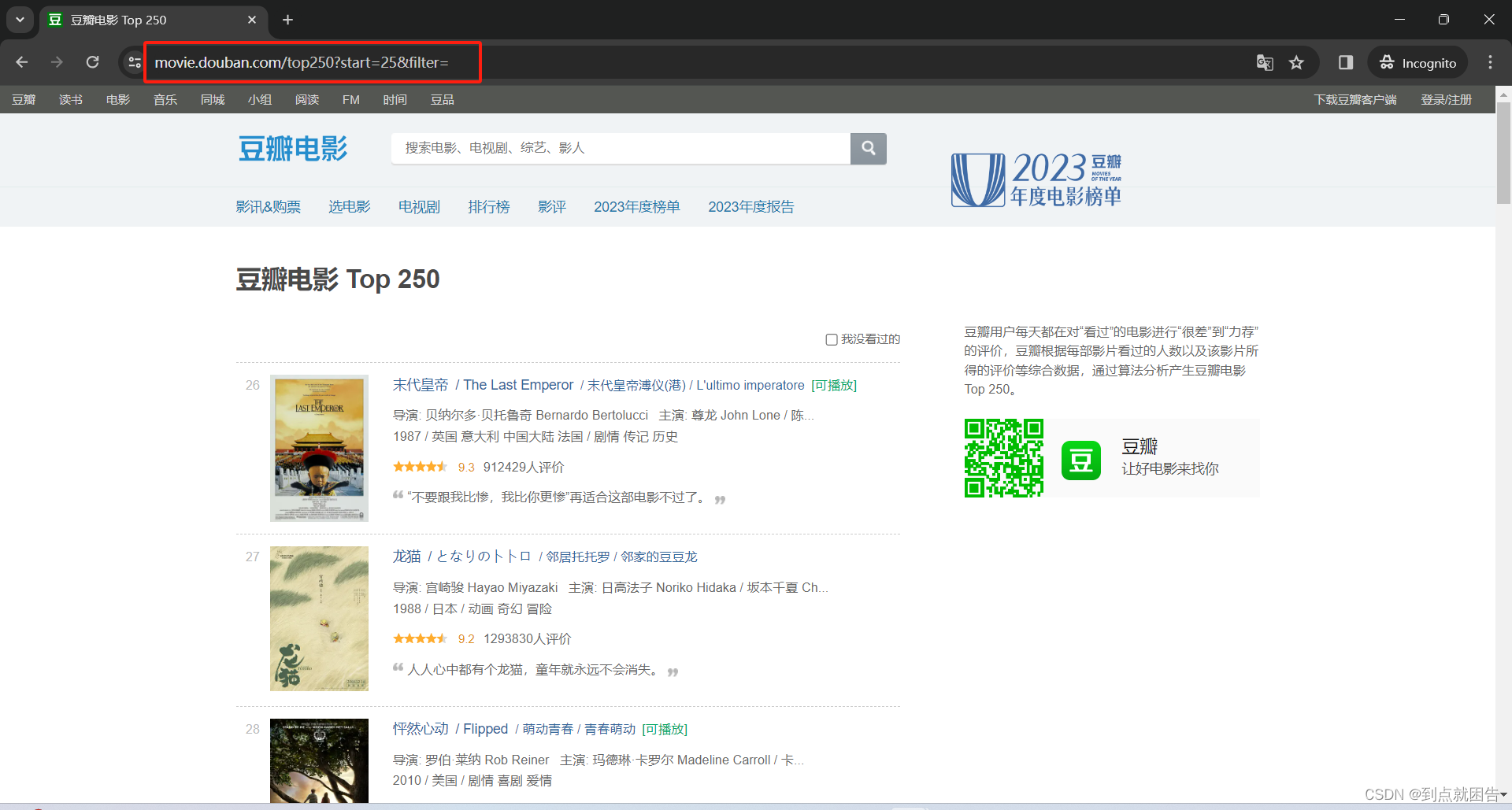The width and height of the screenshot is (1512, 810).
Task: Click The Last Emperor poster thumbnail
Action: click(x=319, y=448)
